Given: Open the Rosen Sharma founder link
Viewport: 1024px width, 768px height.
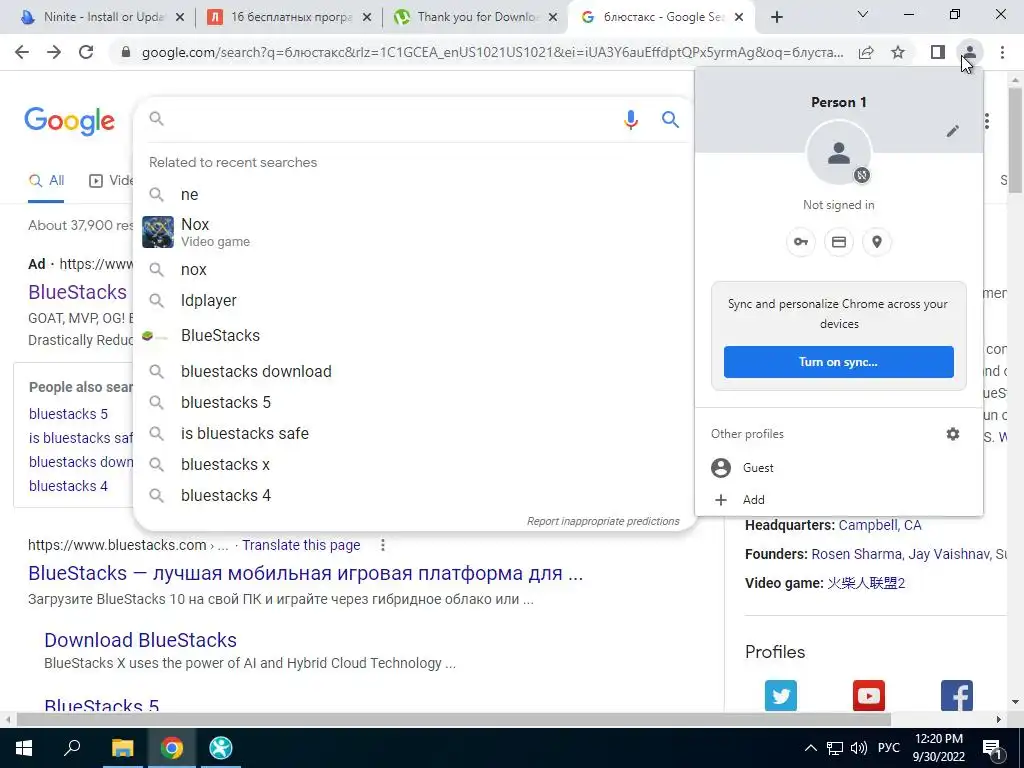Looking at the screenshot, I should 856,554.
